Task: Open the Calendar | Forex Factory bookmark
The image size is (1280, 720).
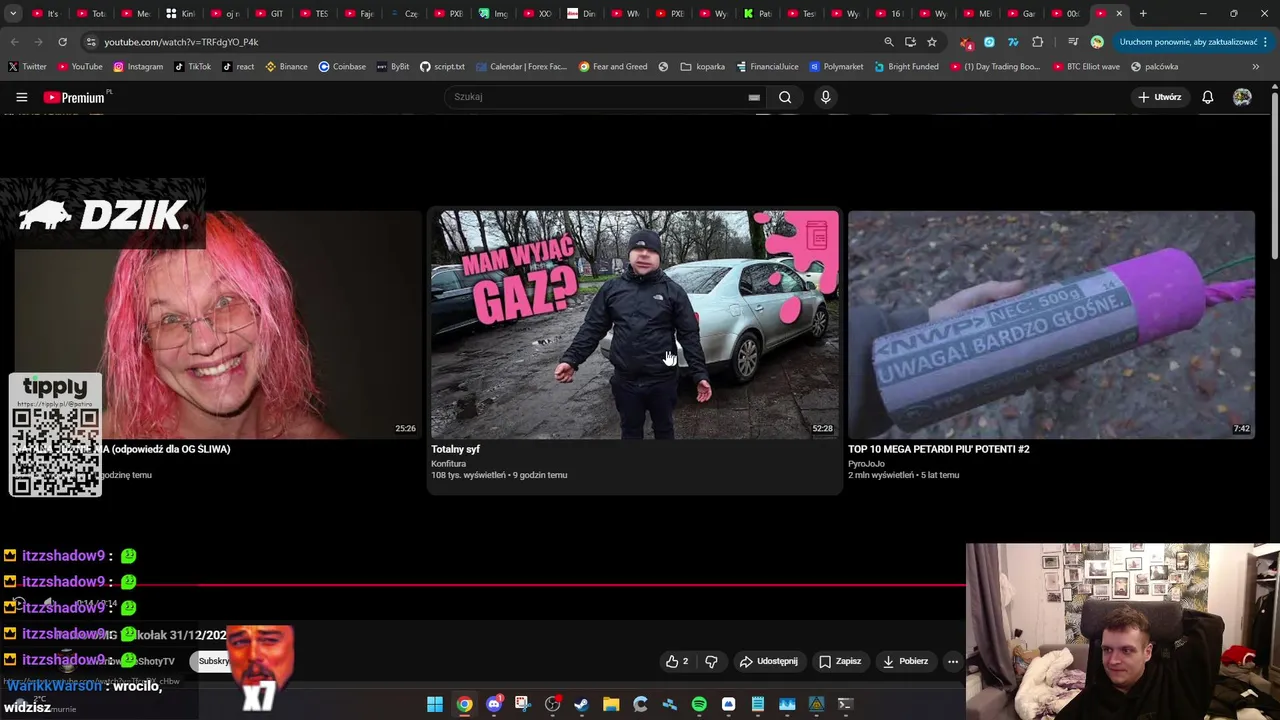Action: pos(521,66)
